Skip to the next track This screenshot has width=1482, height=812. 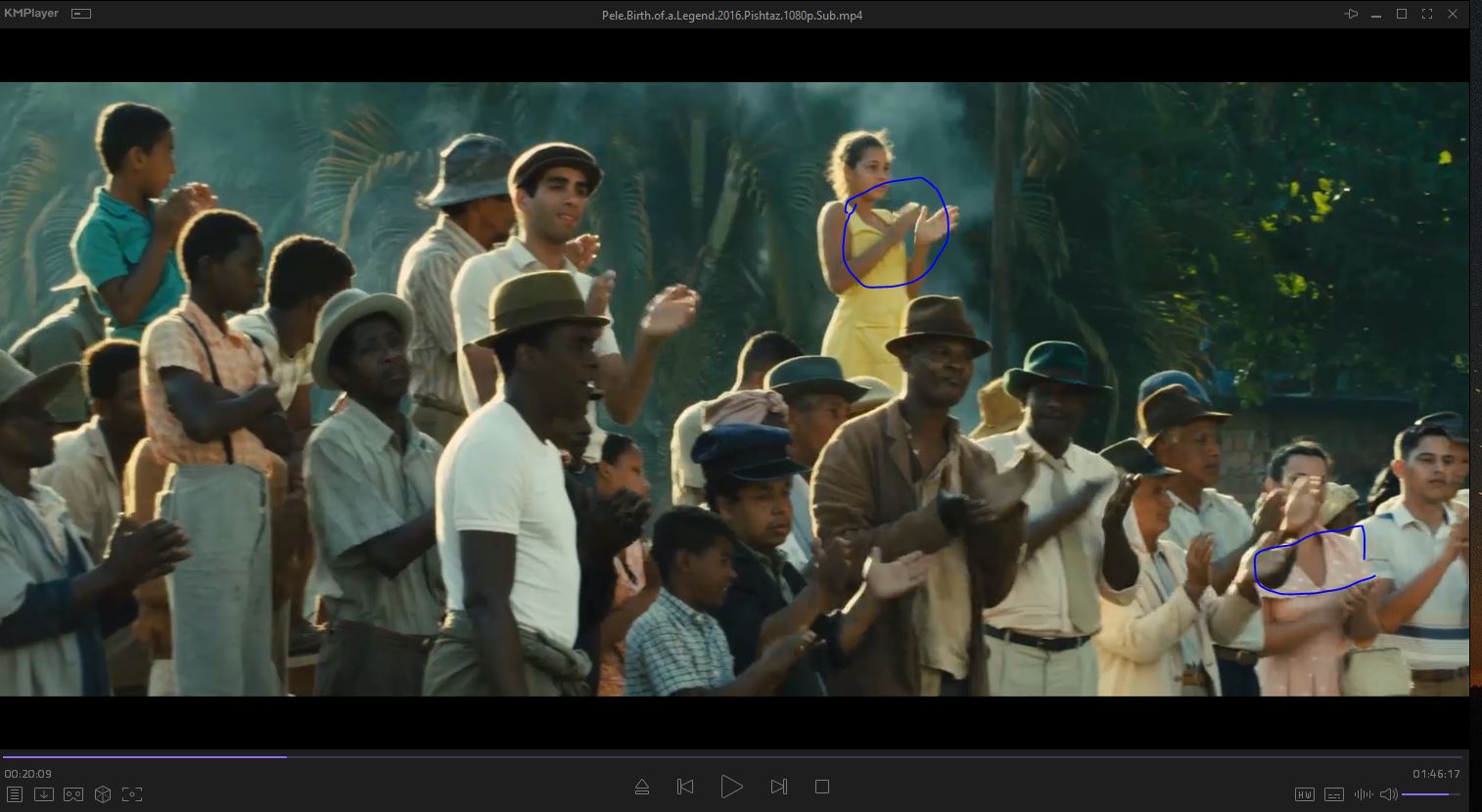coord(779,787)
